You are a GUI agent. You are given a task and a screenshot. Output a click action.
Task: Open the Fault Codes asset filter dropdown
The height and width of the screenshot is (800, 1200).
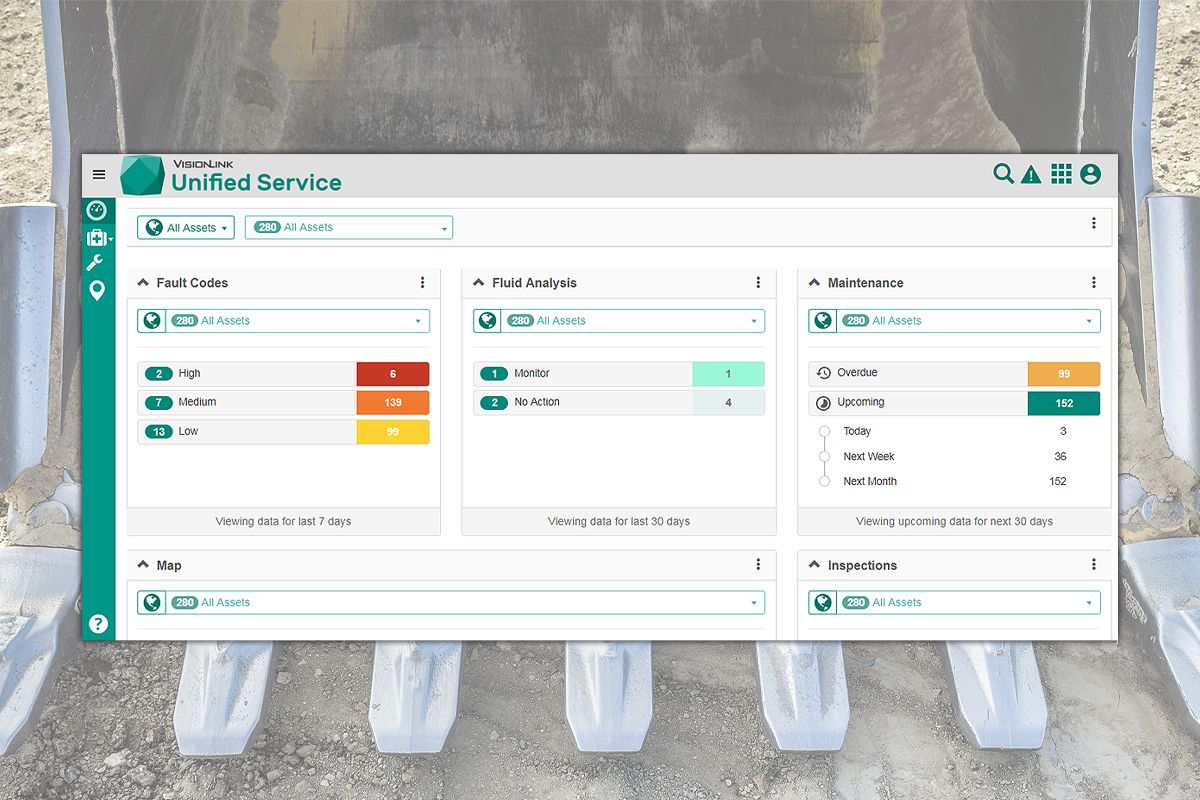click(284, 321)
